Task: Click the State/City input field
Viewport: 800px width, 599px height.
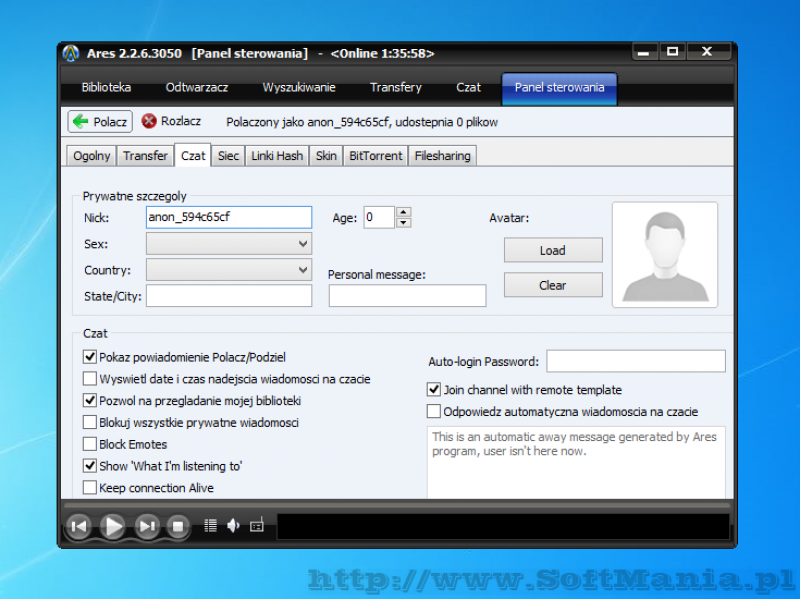Action: coord(229,296)
